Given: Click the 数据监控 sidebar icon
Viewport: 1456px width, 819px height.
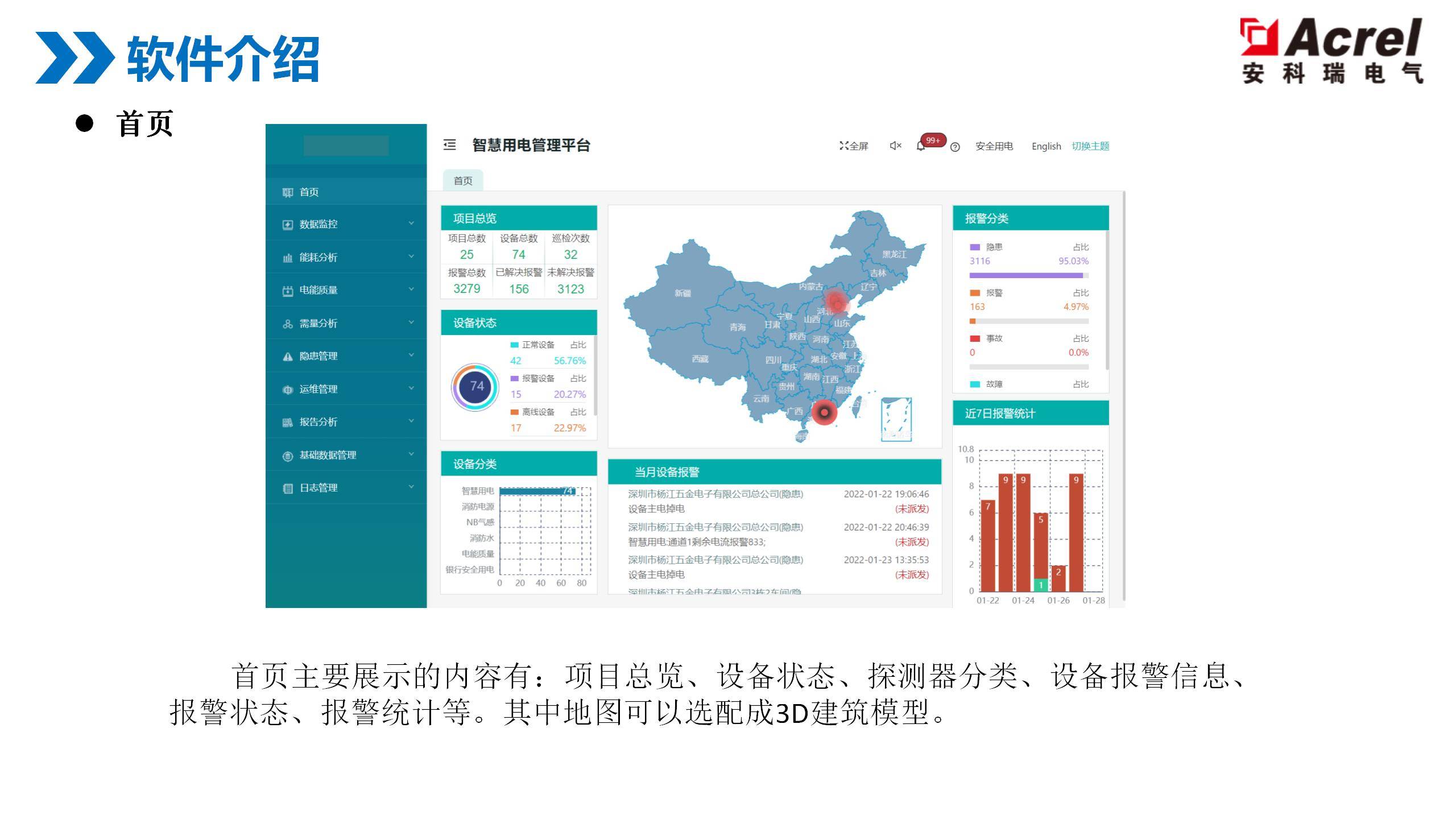Looking at the screenshot, I should pyautogui.click(x=288, y=225).
